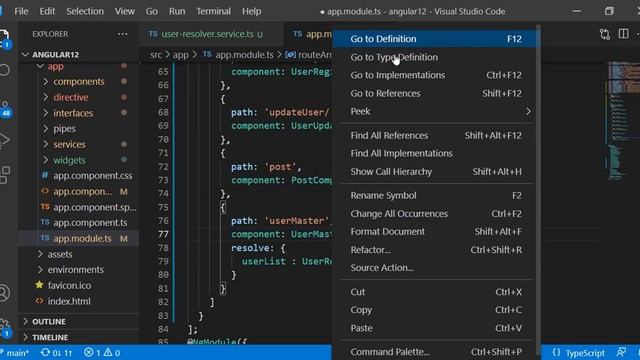640x360 pixels.
Task: Click the feedback icon in status bar
Action: click(x=622, y=352)
